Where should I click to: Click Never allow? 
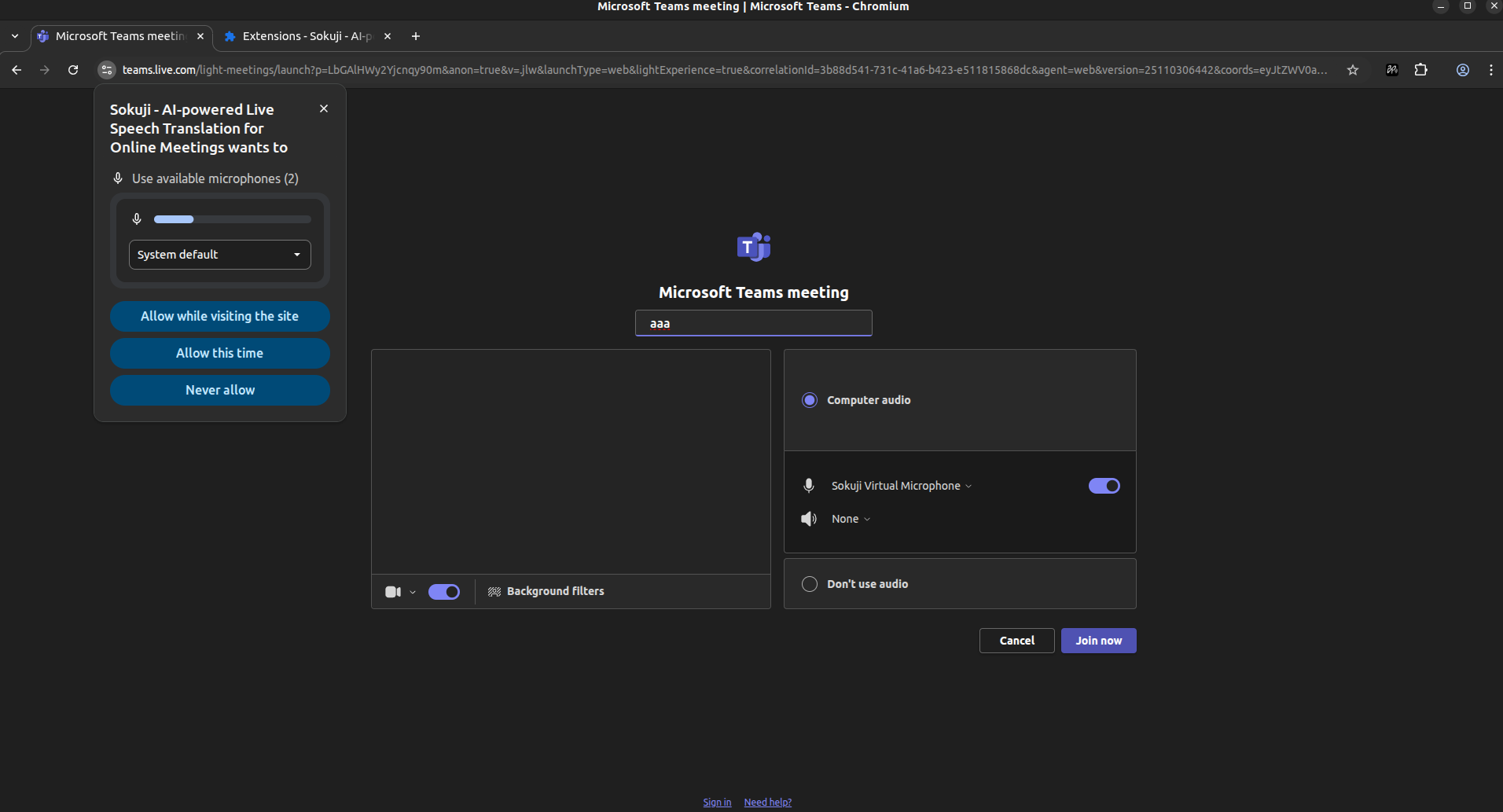pyautogui.click(x=220, y=390)
